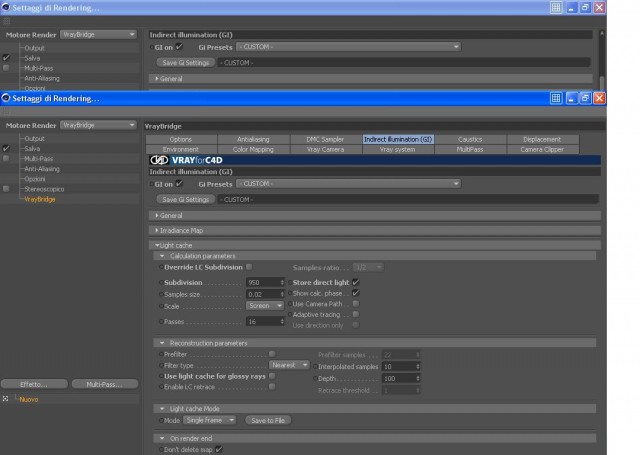Switch to Antialiasing tab
640x455 pixels.
coord(253,139)
